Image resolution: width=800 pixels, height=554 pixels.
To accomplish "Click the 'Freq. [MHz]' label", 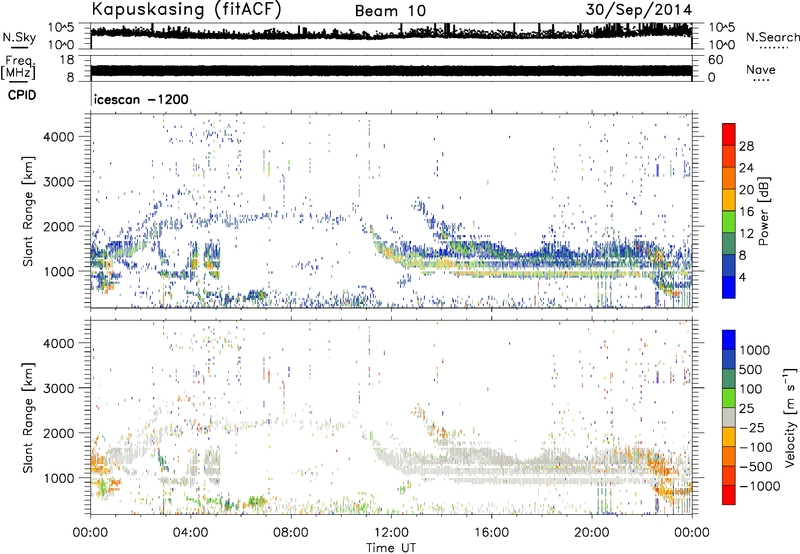I will pyautogui.click(x=18, y=67).
